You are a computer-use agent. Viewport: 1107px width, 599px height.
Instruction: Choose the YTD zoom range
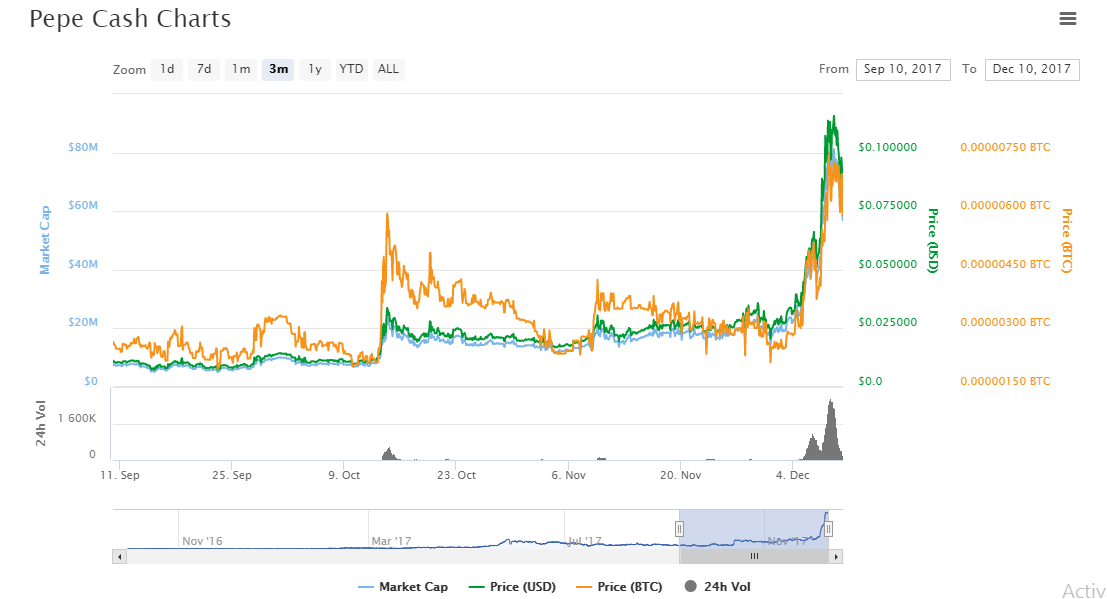351,69
